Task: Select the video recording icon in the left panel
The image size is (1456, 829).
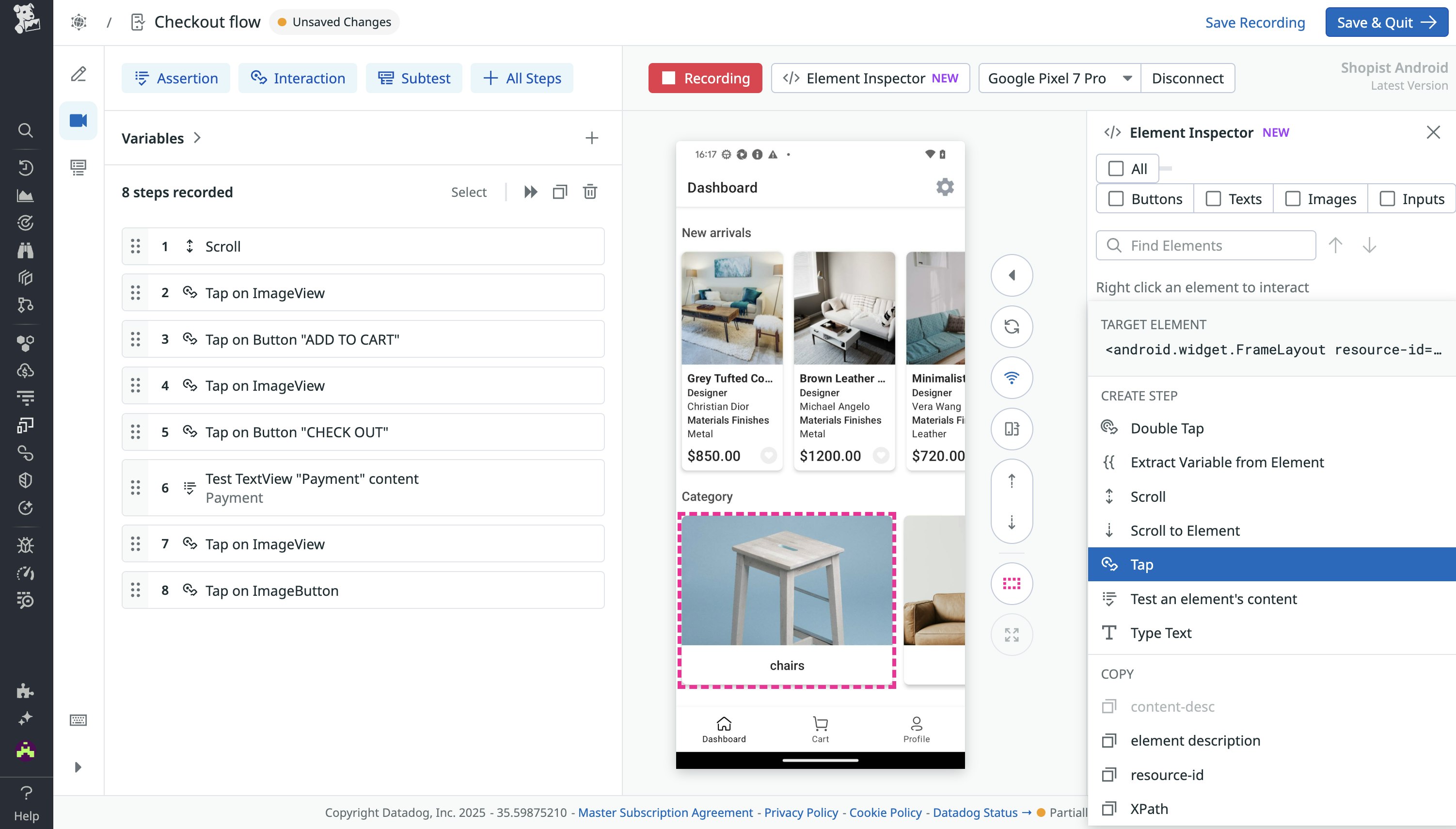Action: [x=78, y=120]
